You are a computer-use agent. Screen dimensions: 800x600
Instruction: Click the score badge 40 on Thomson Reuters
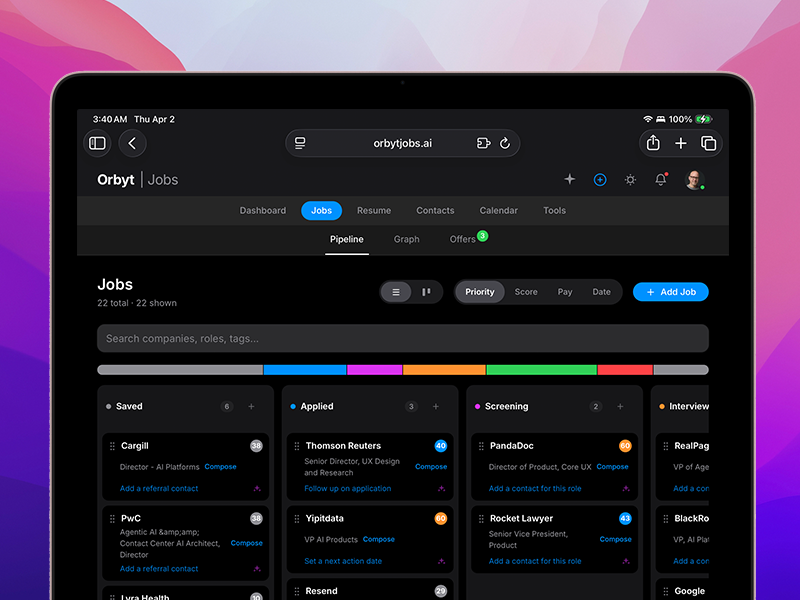(441, 446)
